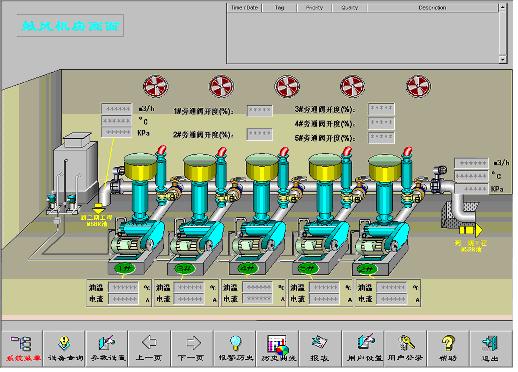Open 历史曲线 history trend chart icon
Screen dimensions: 518x372
pos(278,348)
